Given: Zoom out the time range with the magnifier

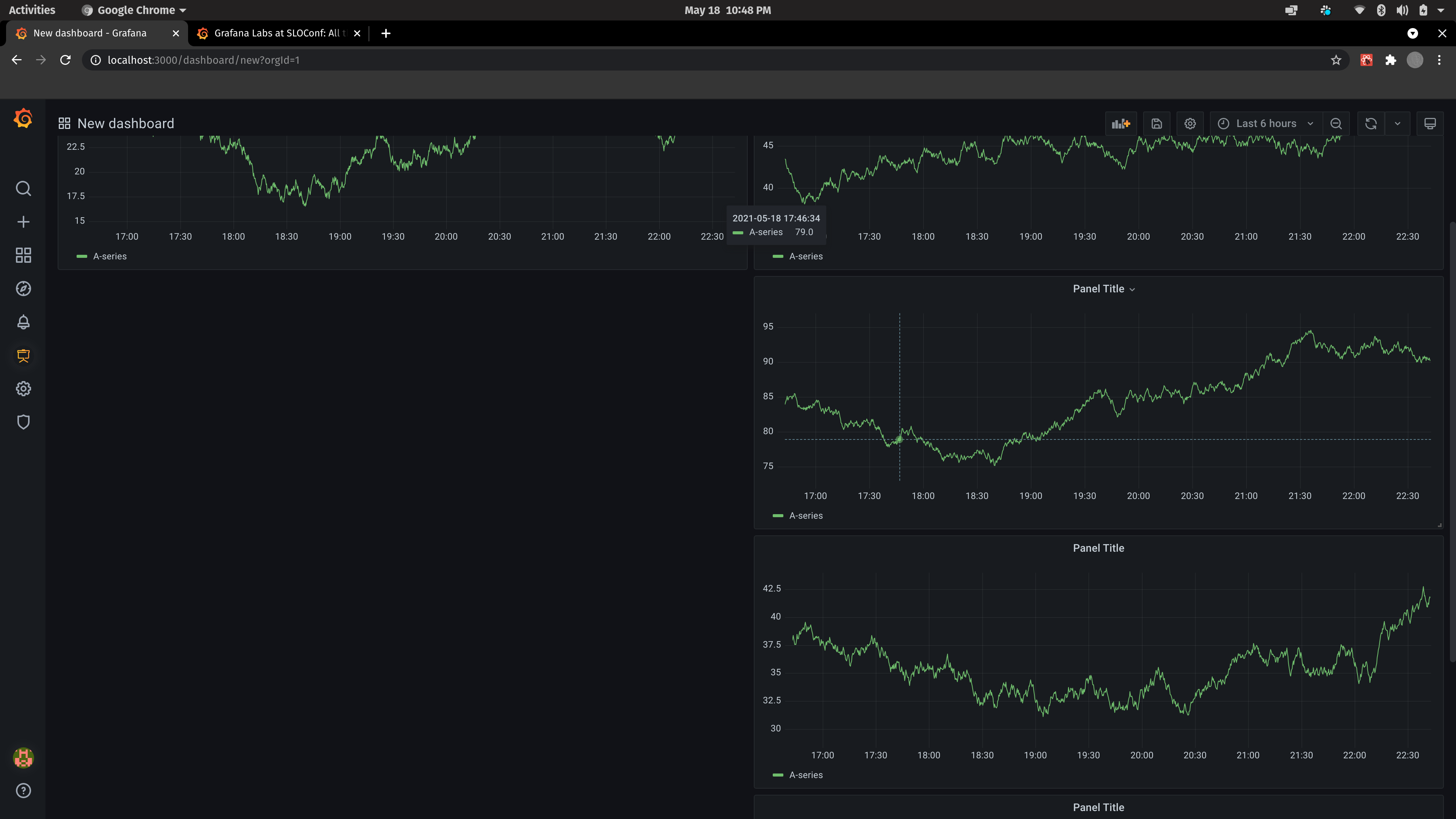Looking at the screenshot, I should click(1337, 123).
